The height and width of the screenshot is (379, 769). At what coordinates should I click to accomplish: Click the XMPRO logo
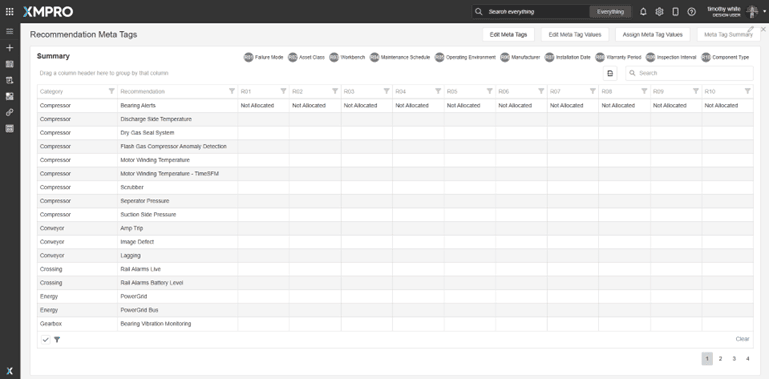tap(48, 12)
